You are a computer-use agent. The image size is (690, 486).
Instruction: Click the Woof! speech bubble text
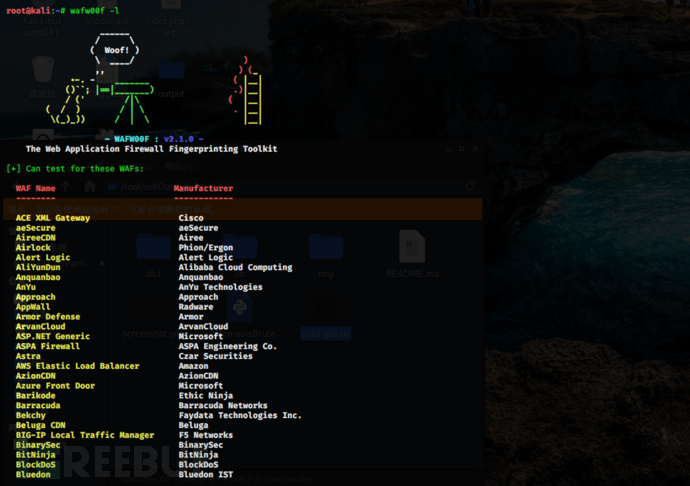[116, 50]
